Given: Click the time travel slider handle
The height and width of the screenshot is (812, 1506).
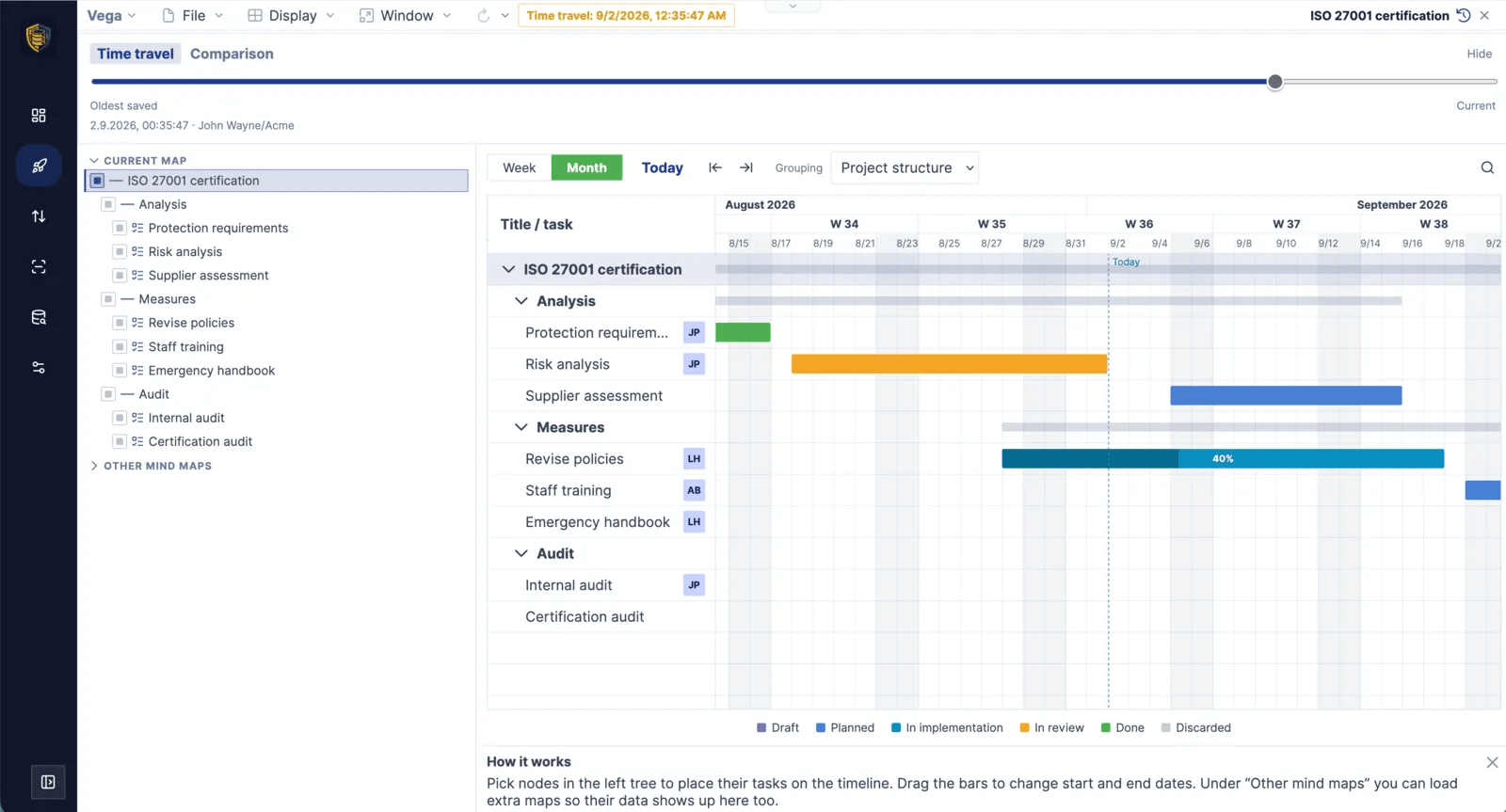Looking at the screenshot, I should pyautogui.click(x=1275, y=82).
